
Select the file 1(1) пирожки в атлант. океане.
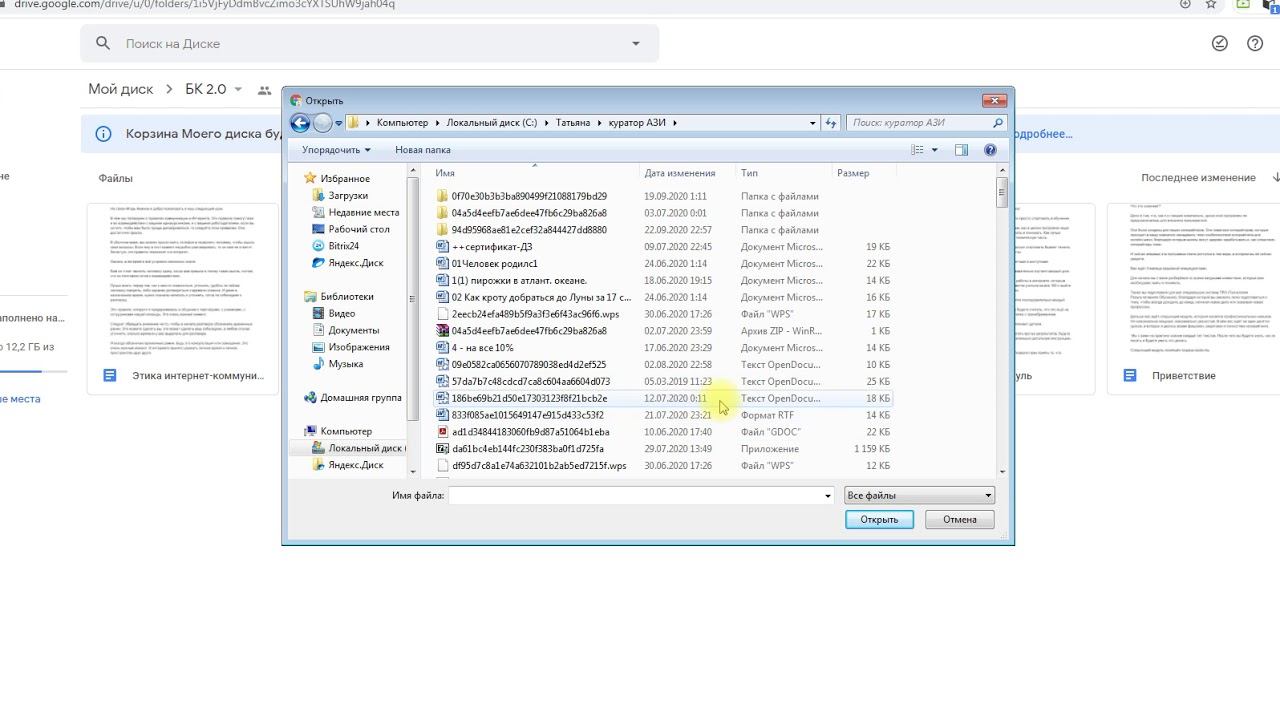click(x=519, y=280)
